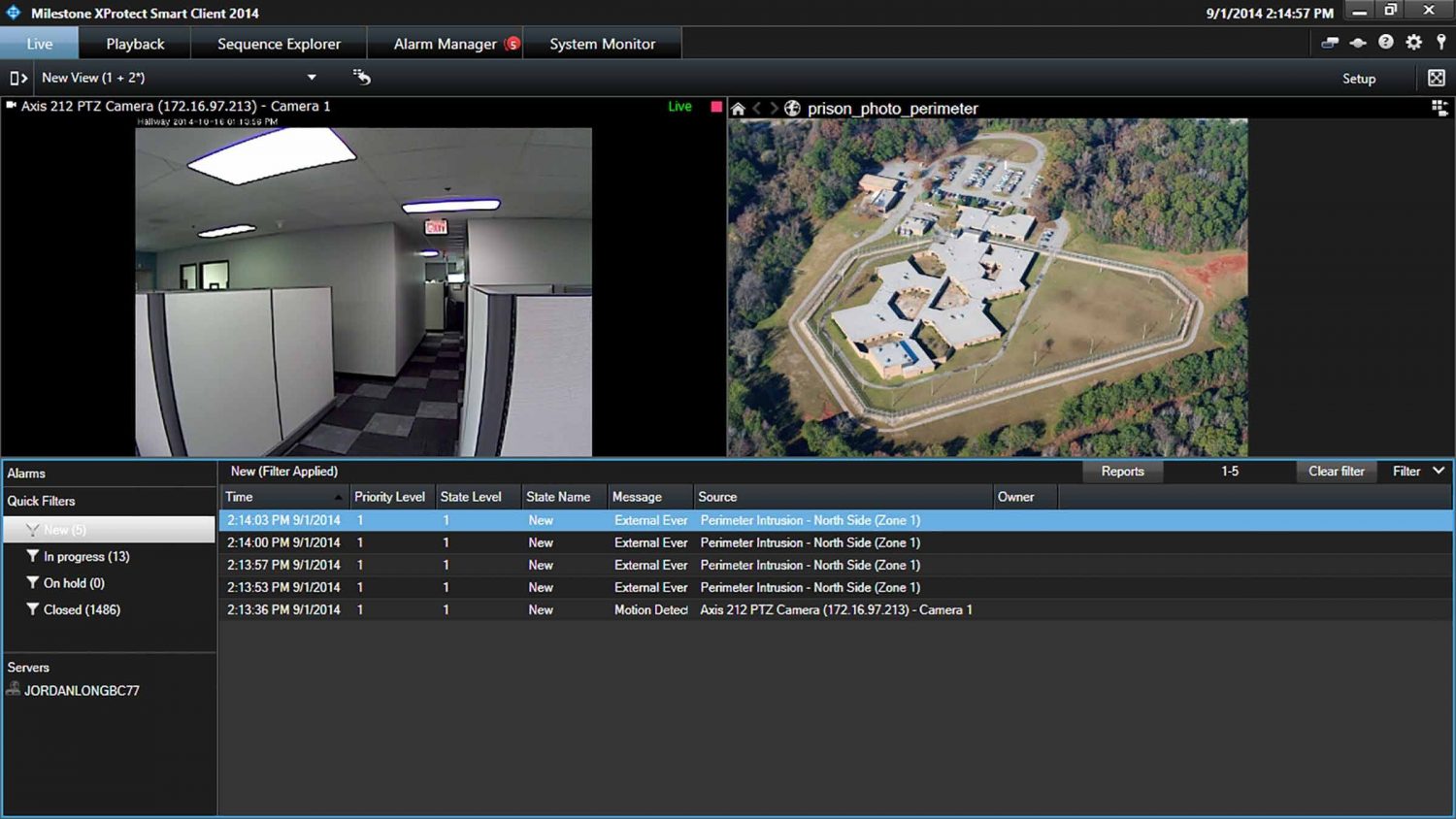The image size is (1456, 819).
Task: Open the Alarm Manager tab
Action: (447, 43)
